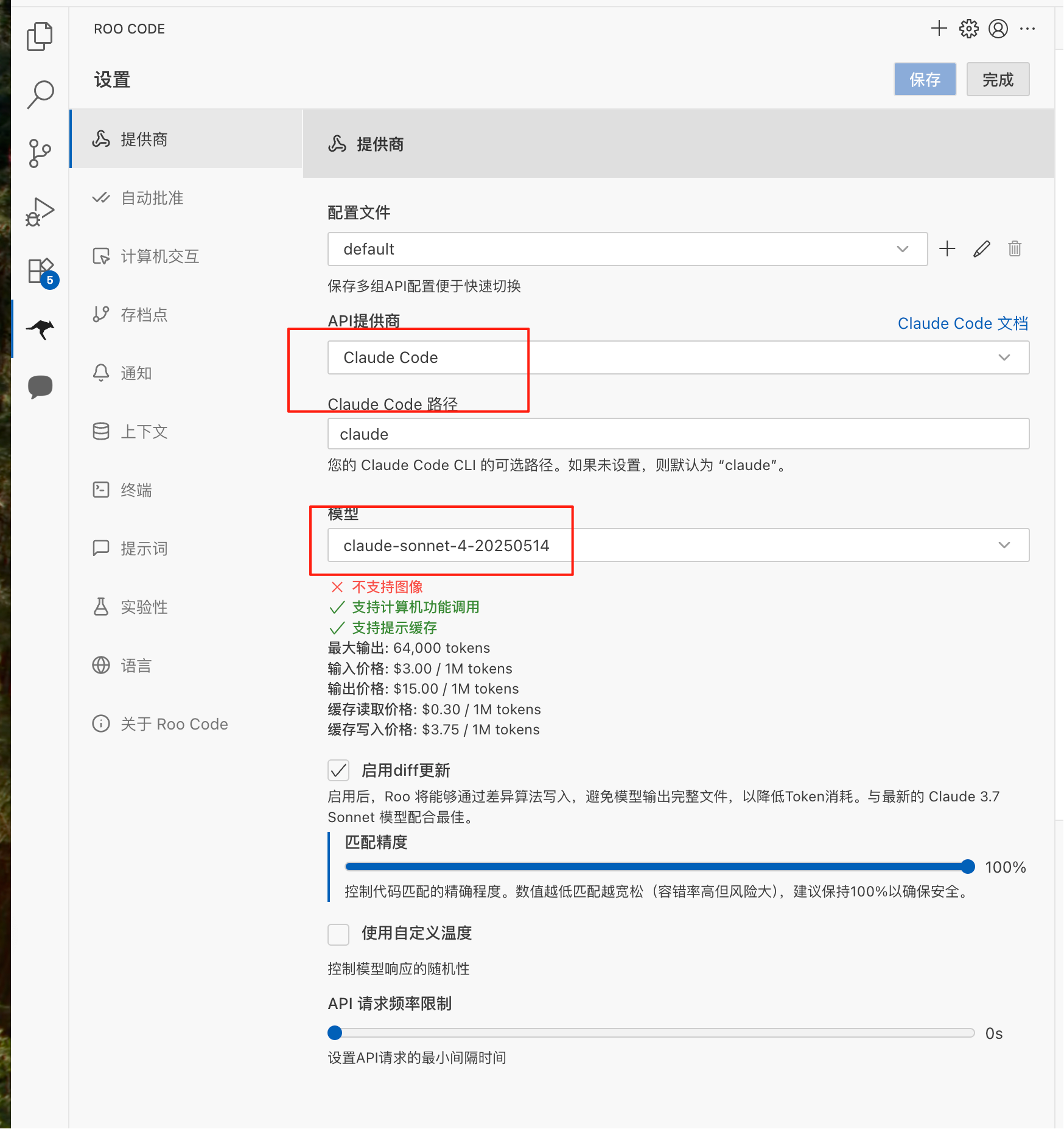The width and height of the screenshot is (1064, 1129).
Task: Click the 支持提示缓存 status text
Action: 394,628
